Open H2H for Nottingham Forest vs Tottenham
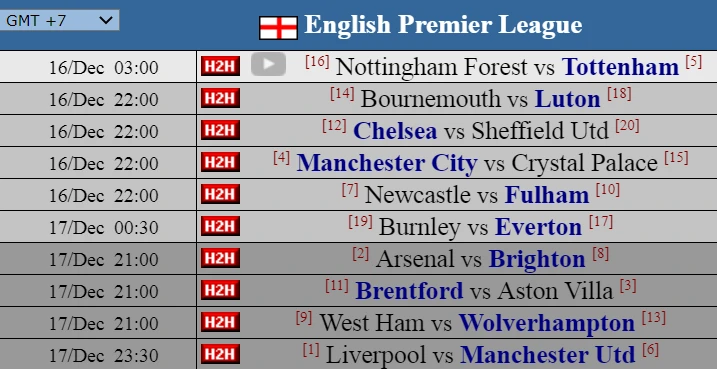717x369 pixels. coord(220,67)
